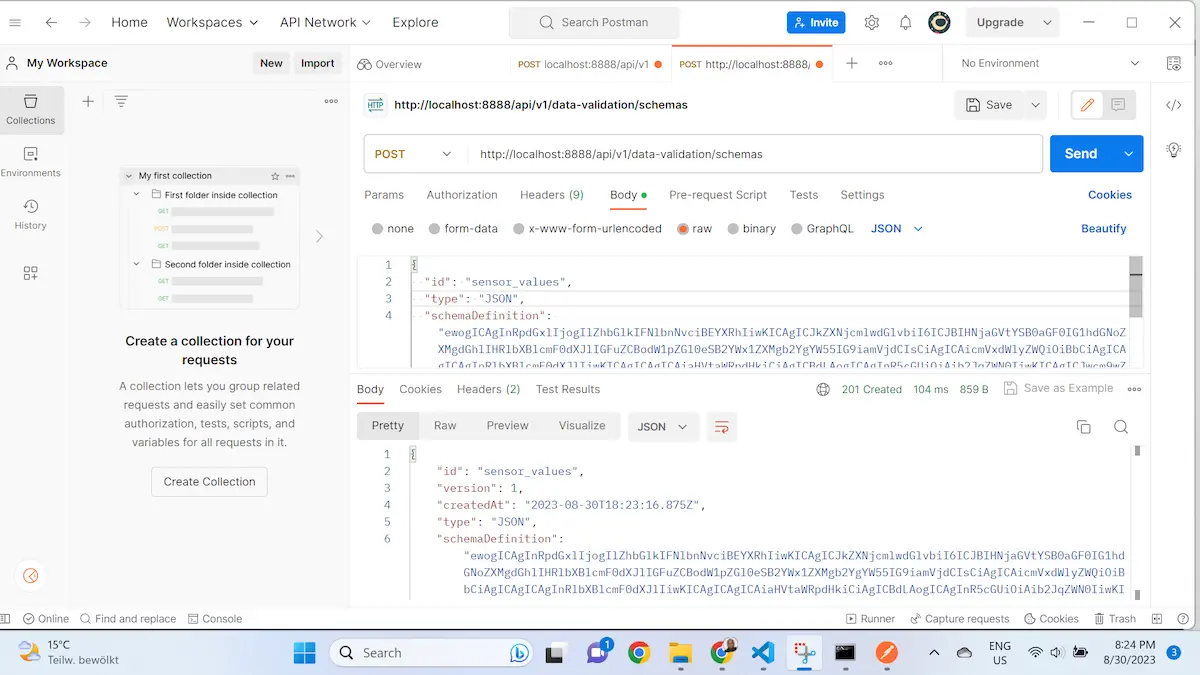The width and height of the screenshot is (1200, 675).
Task: Open the Overview tab
Action: point(390,64)
